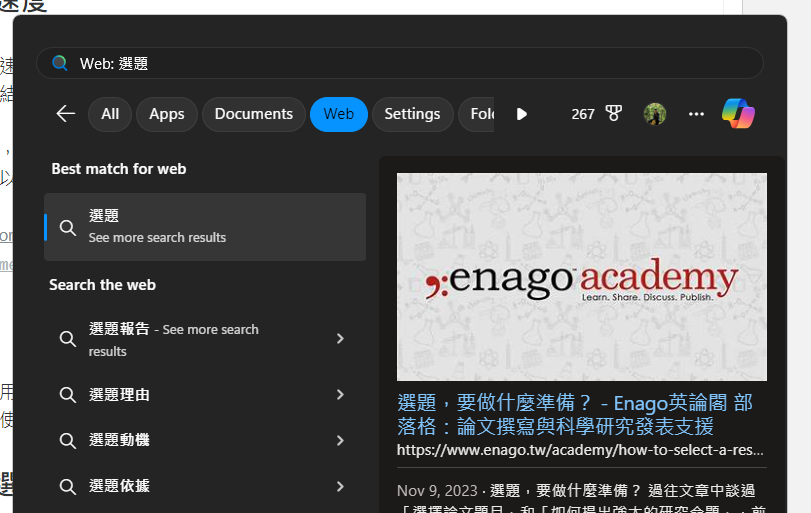Image resolution: width=811 pixels, height=513 pixels.
Task: Click the Search the web heading
Action: coord(102,285)
